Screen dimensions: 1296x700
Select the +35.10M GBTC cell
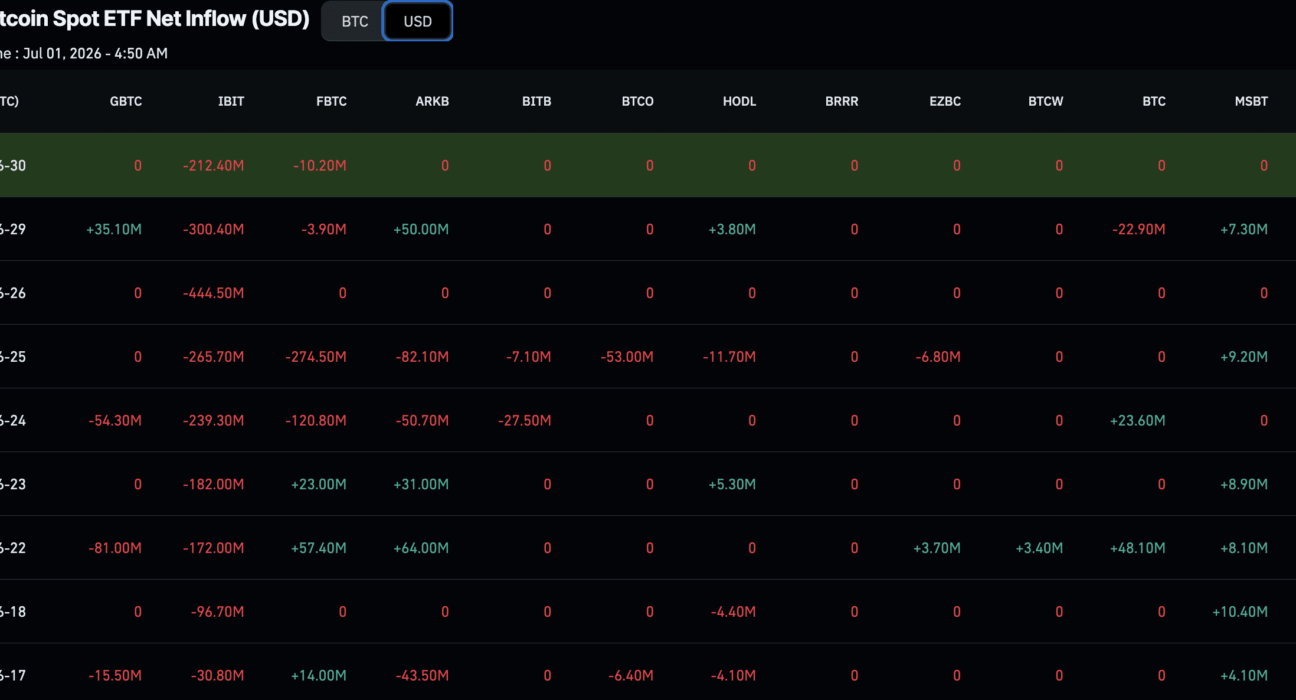(114, 229)
